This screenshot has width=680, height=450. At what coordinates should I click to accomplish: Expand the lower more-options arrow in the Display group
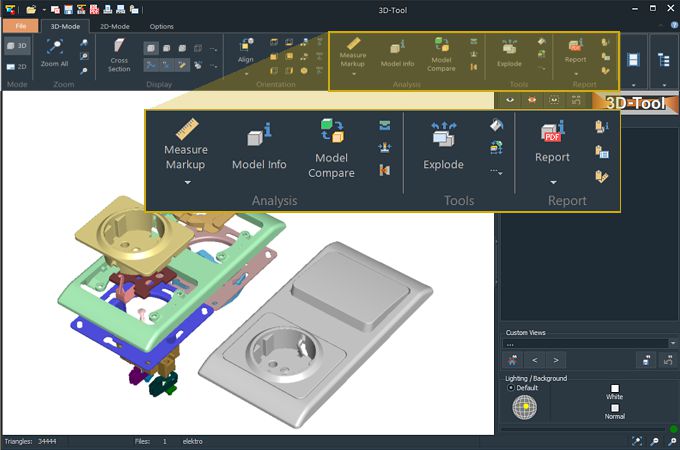coord(213,66)
